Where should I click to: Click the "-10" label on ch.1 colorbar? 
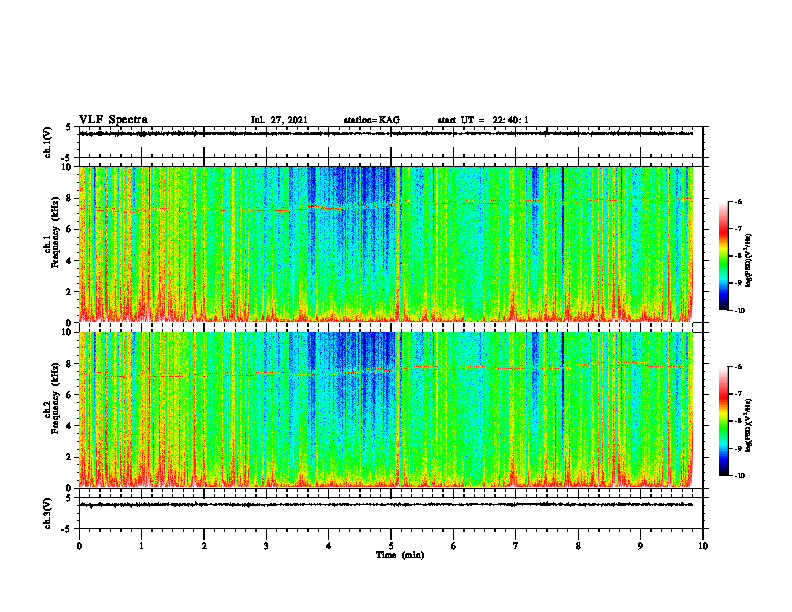739,311
